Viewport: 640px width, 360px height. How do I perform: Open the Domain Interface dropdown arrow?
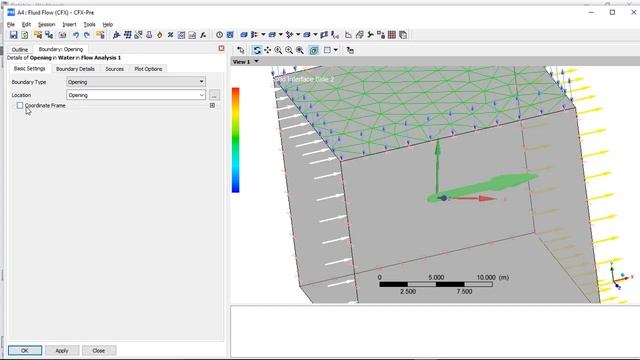pos(315,35)
